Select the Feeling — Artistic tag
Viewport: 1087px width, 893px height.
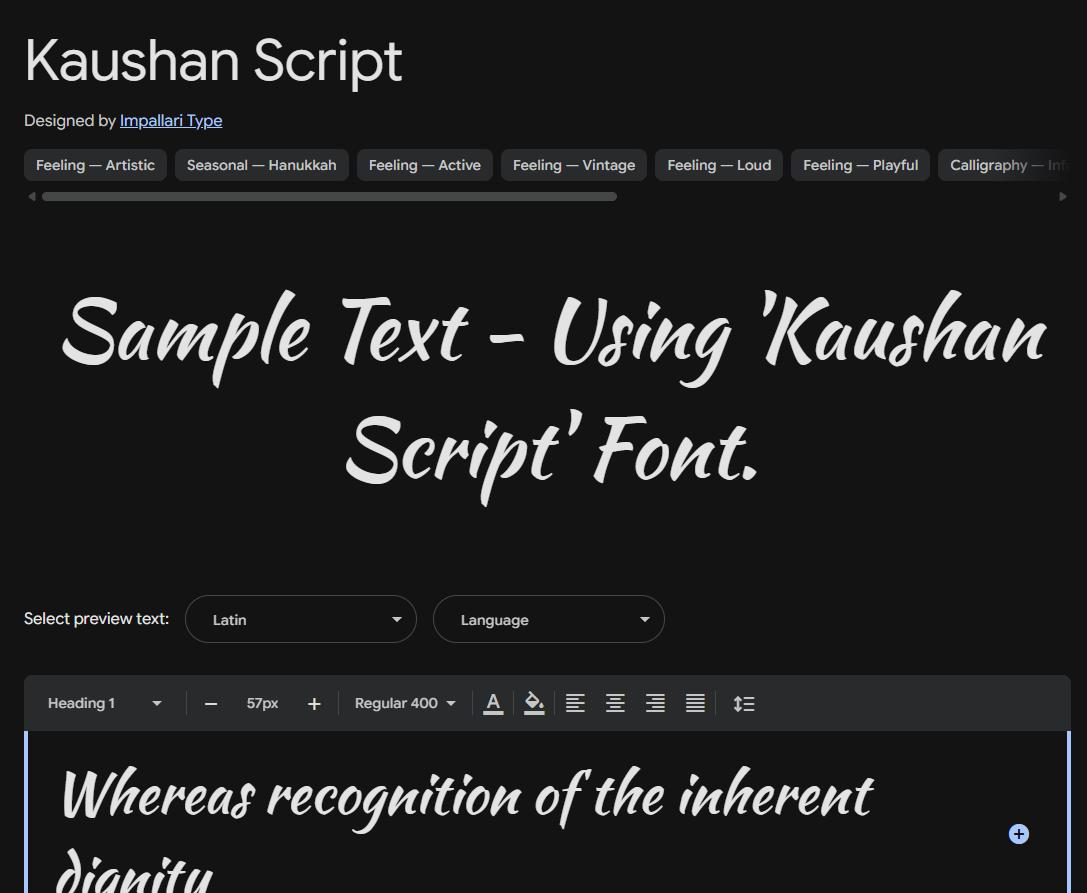click(x=96, y=165)
